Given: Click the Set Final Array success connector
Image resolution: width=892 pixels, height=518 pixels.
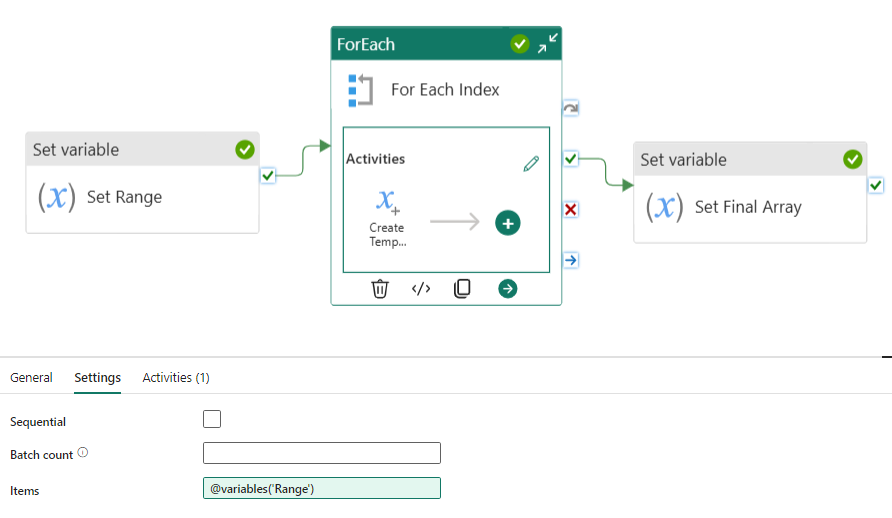Looking at the screenshot, I should coord(876,185).
